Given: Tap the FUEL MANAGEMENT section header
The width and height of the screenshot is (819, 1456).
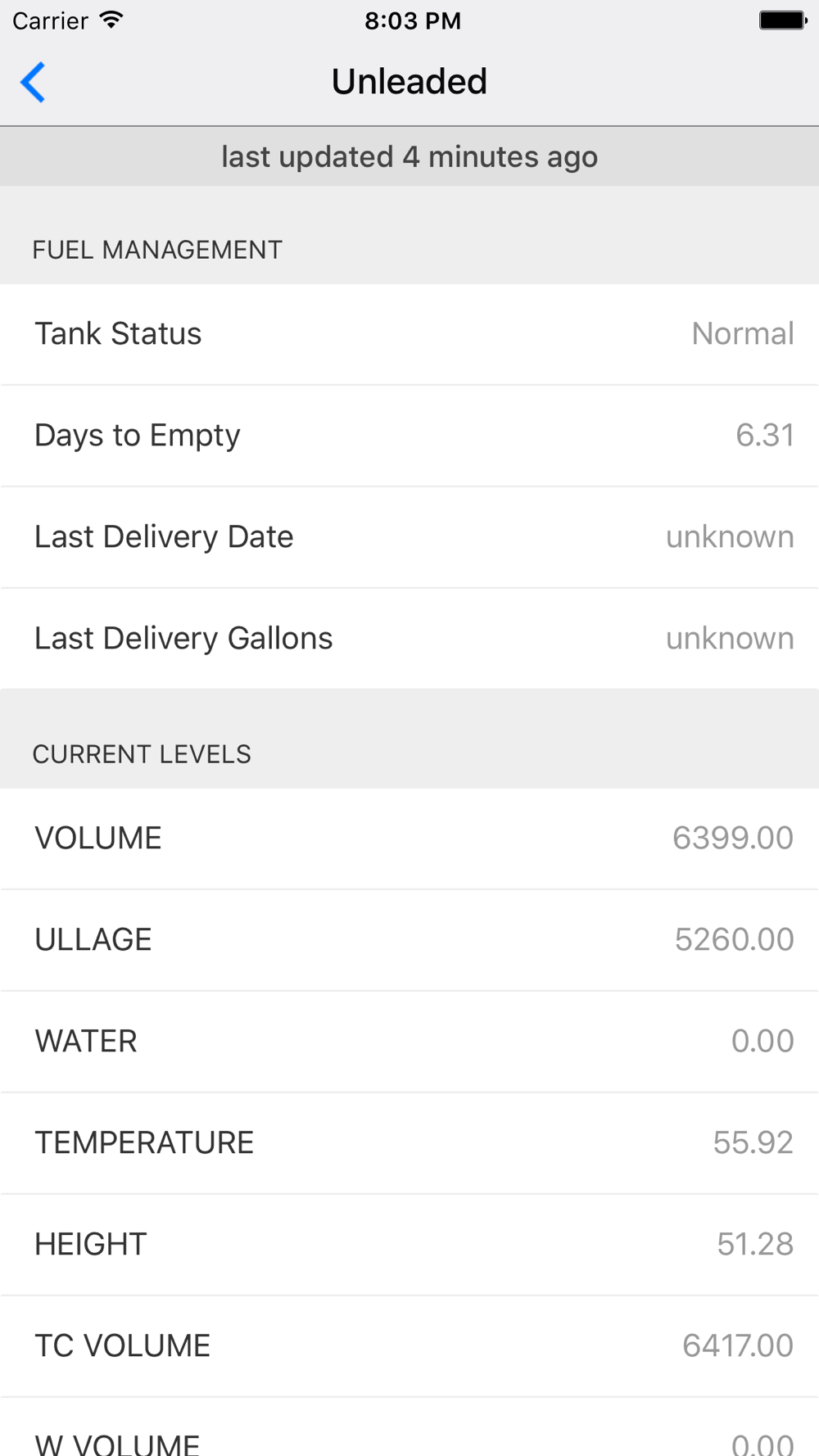Looking at the screenshot, I should pos(157,250).
